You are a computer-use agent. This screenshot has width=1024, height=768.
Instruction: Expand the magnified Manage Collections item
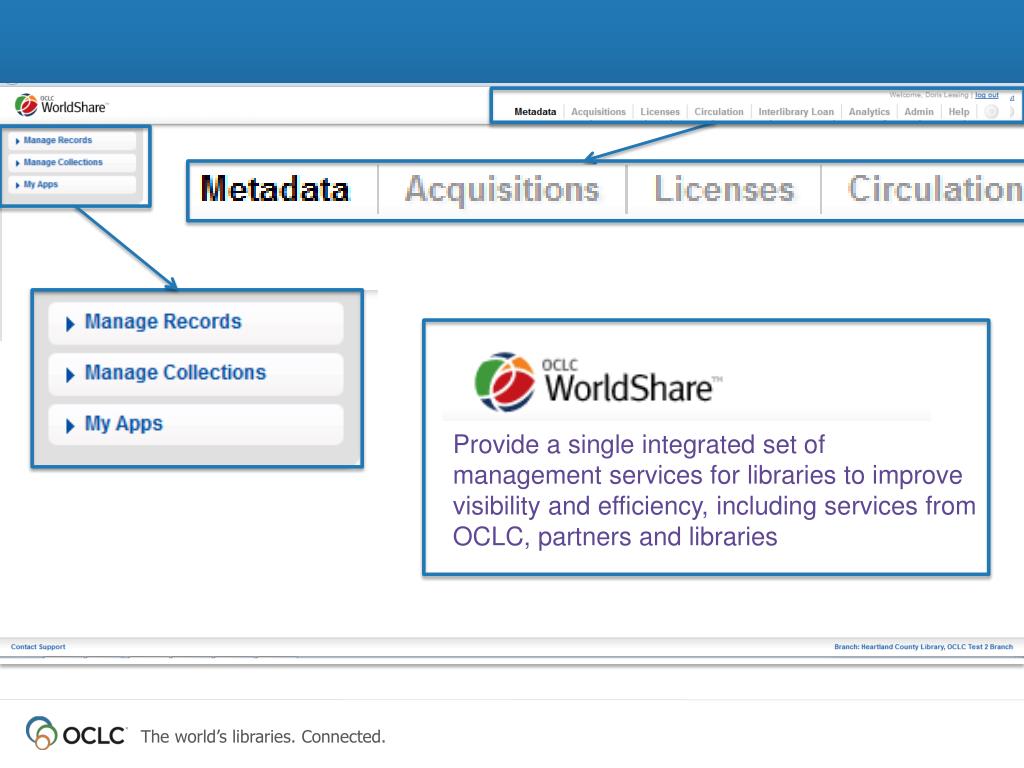(175, 373)
